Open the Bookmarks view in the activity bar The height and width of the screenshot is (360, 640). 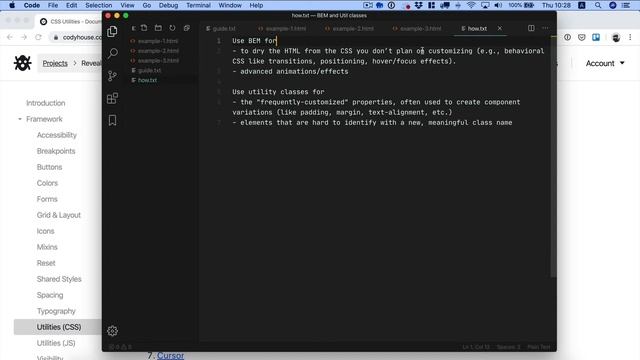112,120
